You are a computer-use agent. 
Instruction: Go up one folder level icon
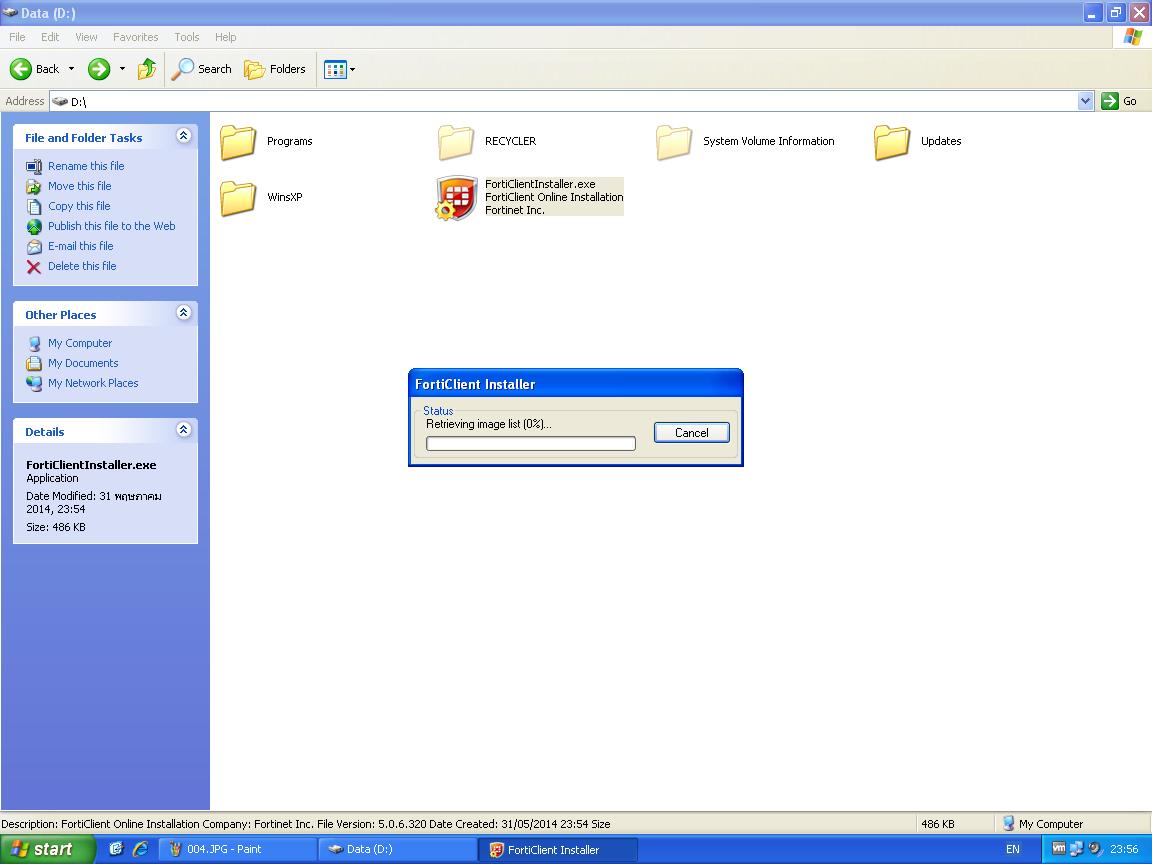click(147, 69)
